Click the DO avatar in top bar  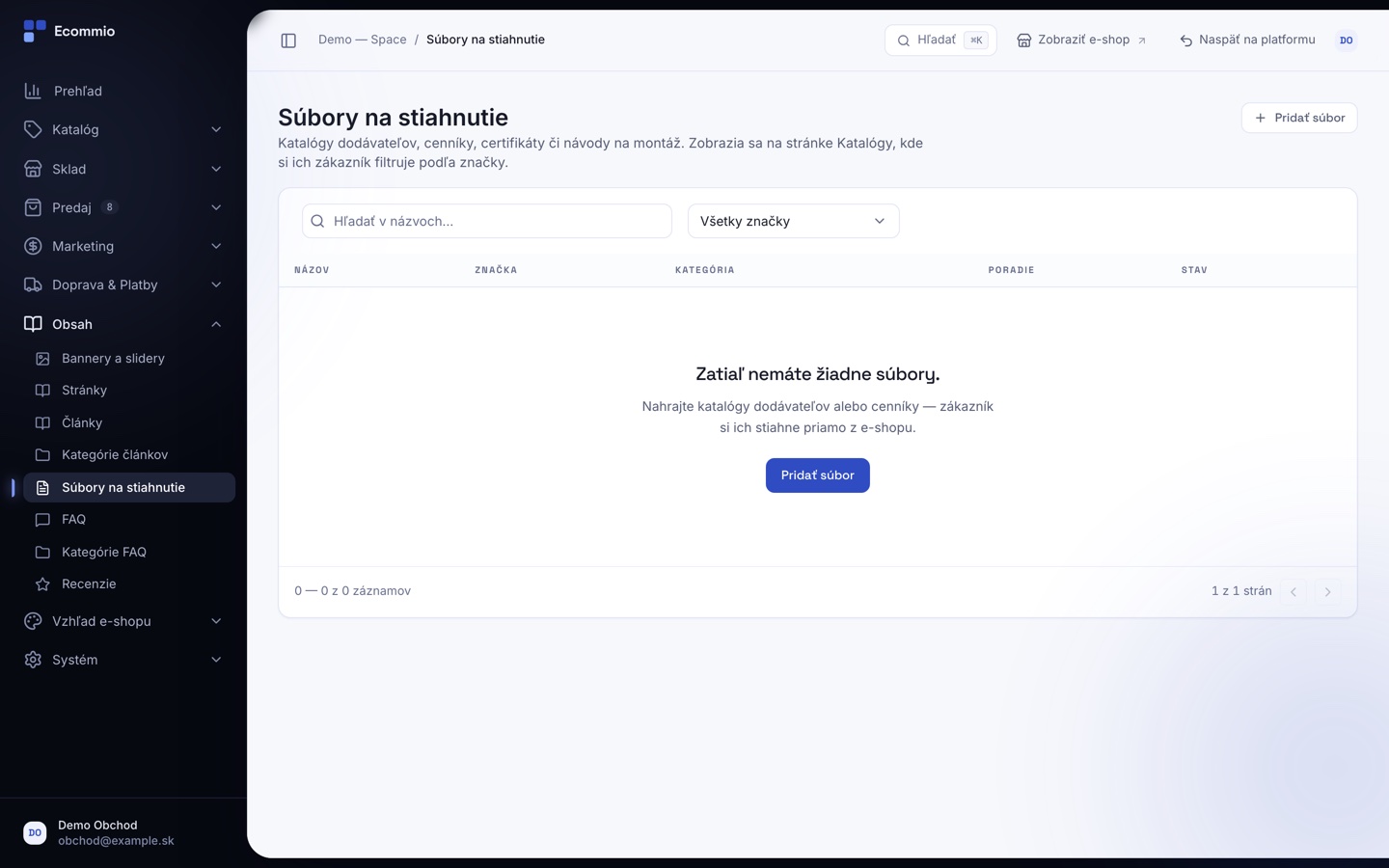[x=1346, y=41]
